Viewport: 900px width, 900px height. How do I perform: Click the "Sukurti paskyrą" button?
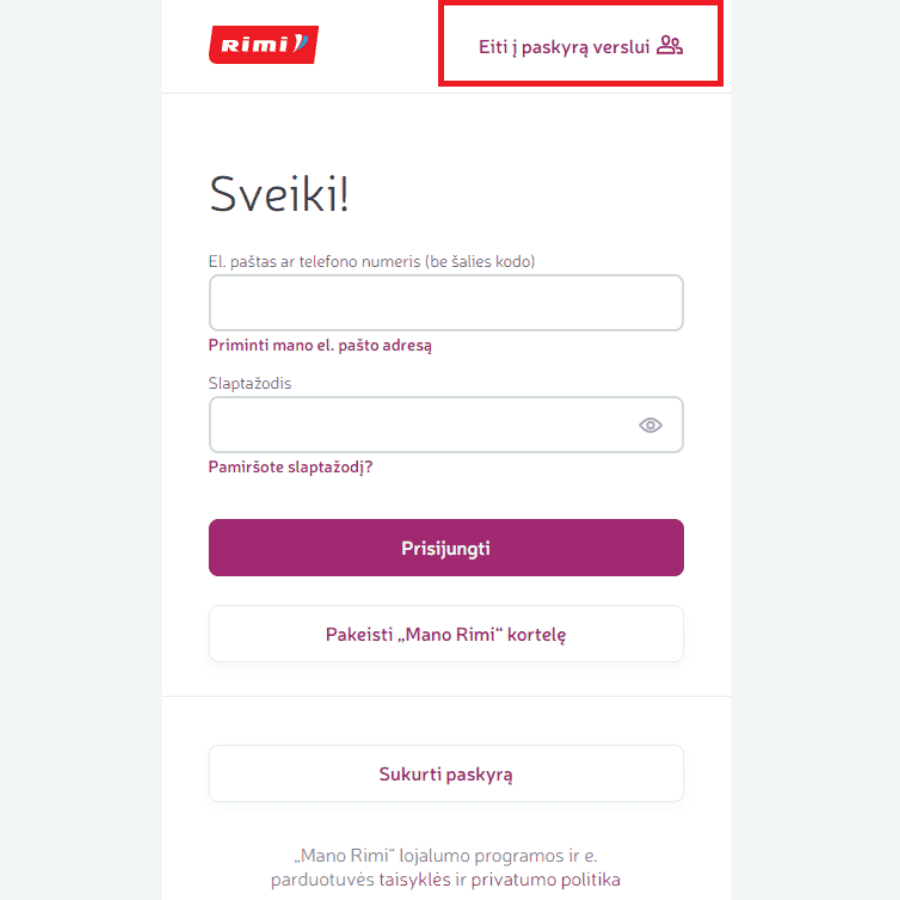[445, 774]
